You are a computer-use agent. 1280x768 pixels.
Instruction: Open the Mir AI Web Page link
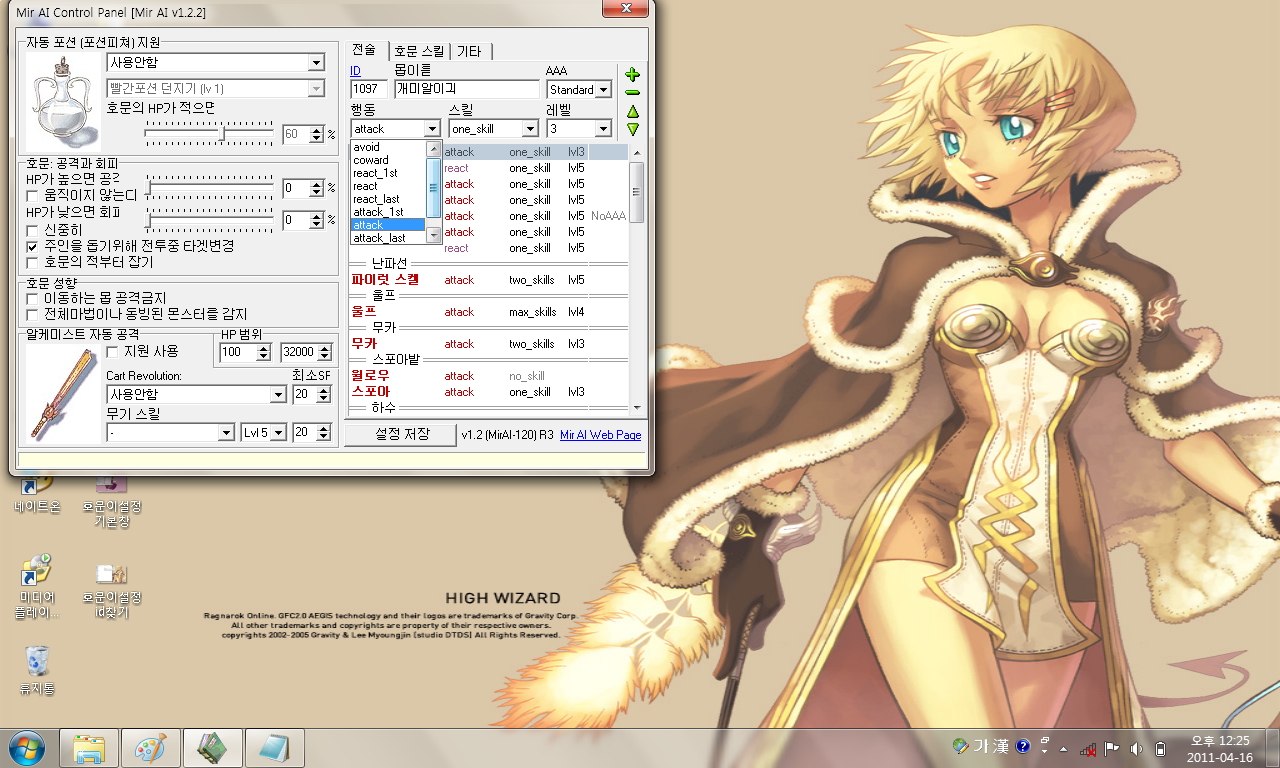coord(600,435)
